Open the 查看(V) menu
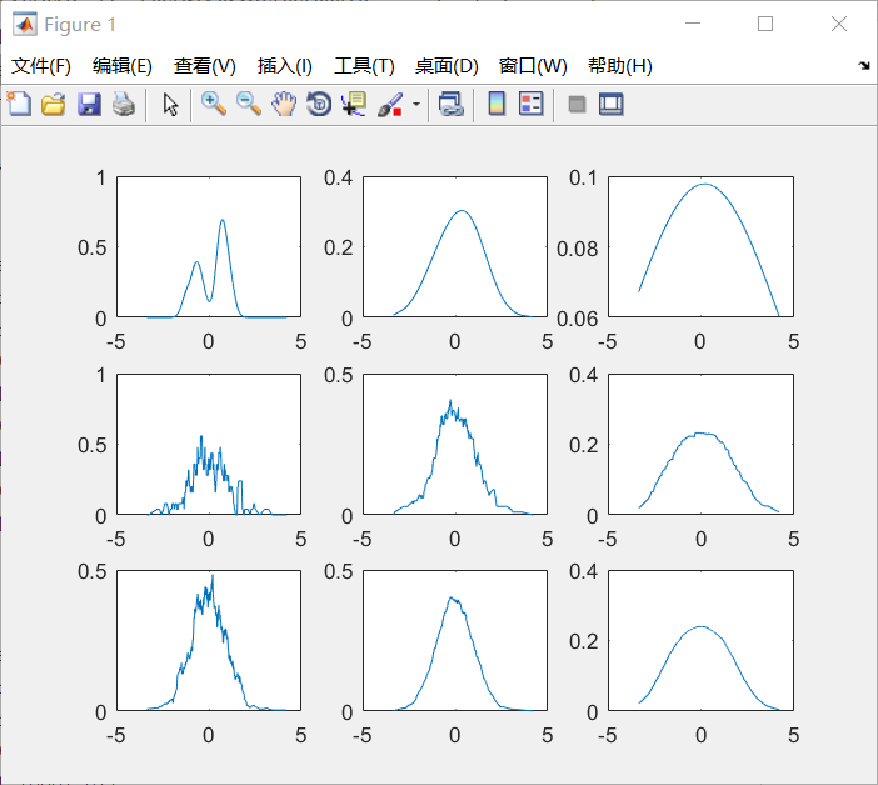This screenshot has width=878, height=785. click(204, 66)
